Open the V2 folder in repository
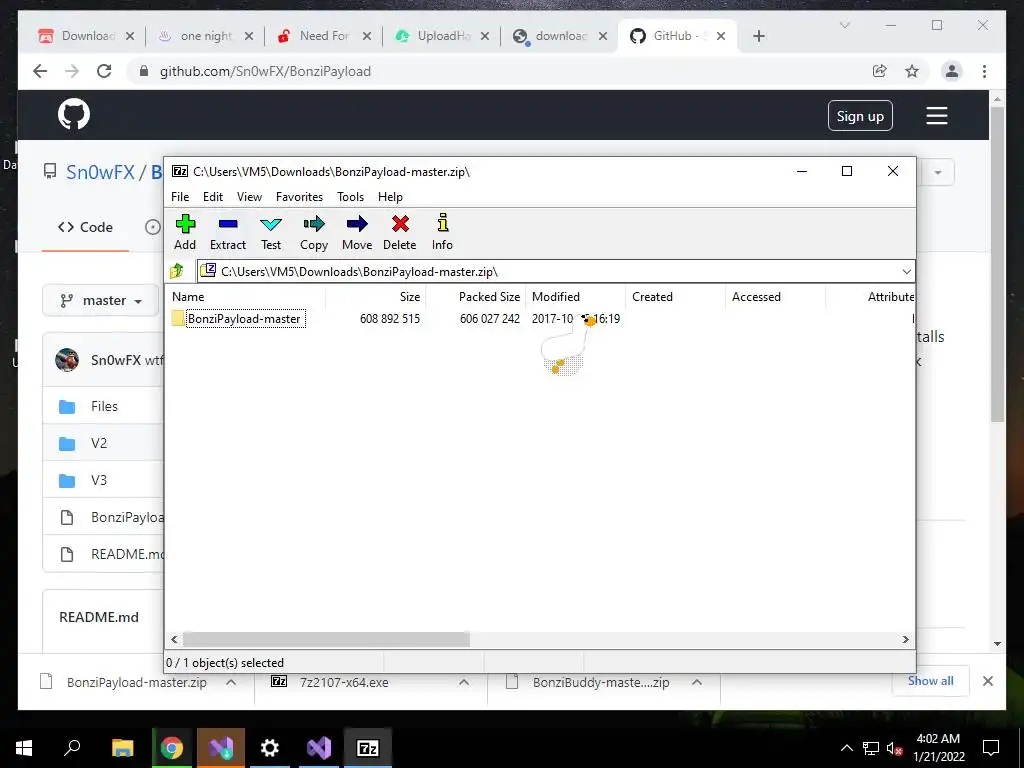This screenshot has height=768, width=1024. click(x=99, y=443)
